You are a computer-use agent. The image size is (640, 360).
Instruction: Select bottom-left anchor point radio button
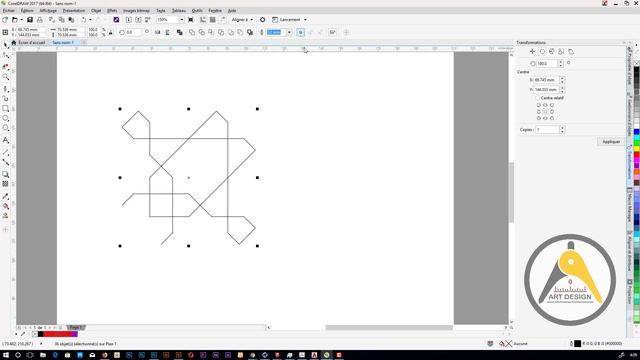point(538,118)
